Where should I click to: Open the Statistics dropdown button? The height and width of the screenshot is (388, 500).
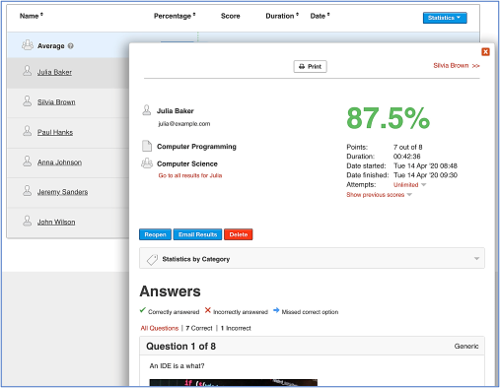[445, 18]
